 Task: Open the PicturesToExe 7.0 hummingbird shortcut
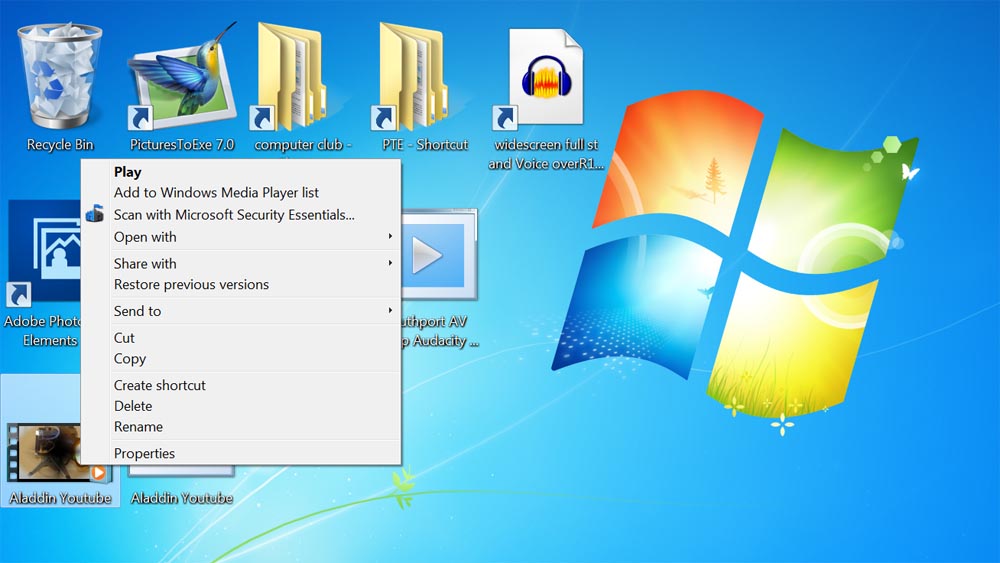click(x=182, y=77)
